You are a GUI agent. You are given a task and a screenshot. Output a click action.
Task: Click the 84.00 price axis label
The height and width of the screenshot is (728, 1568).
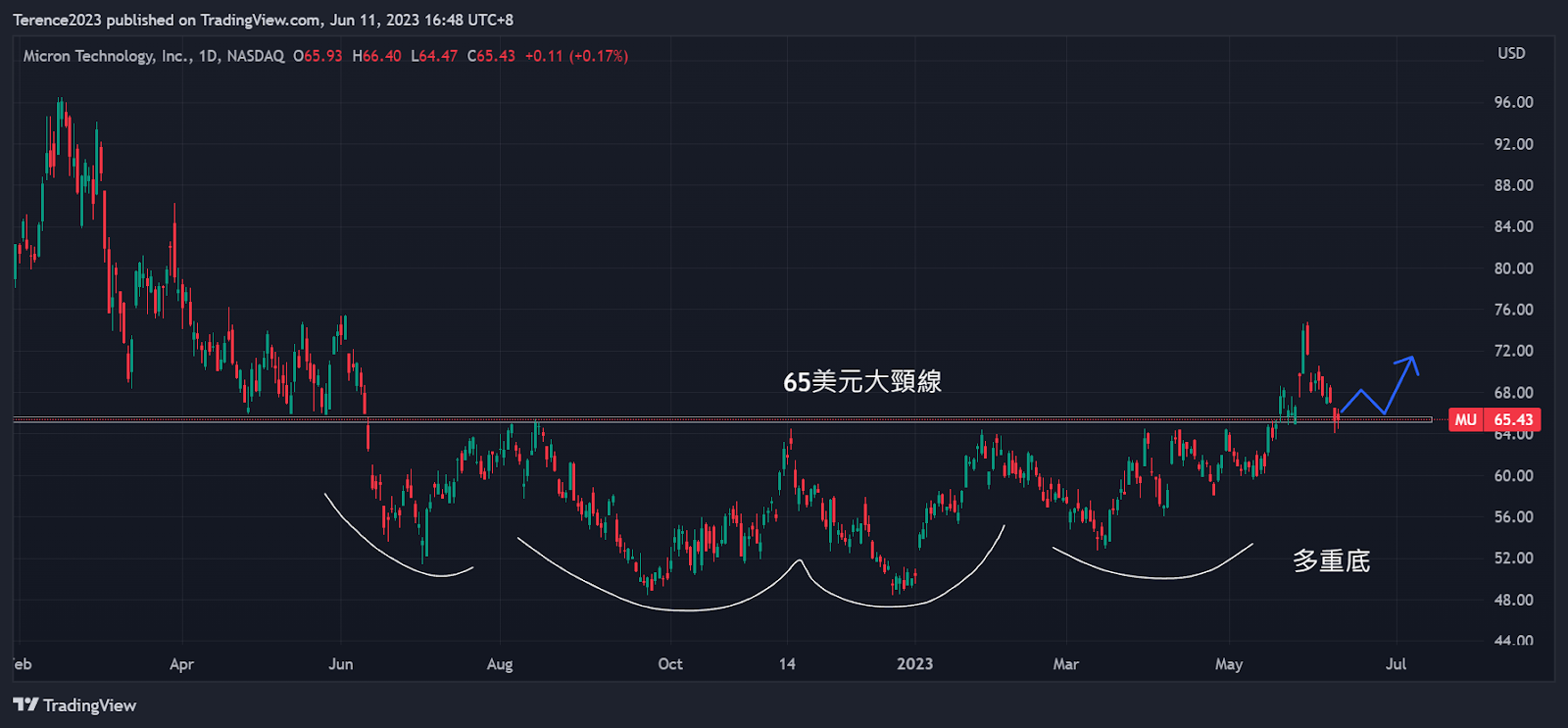(1513, 226)
